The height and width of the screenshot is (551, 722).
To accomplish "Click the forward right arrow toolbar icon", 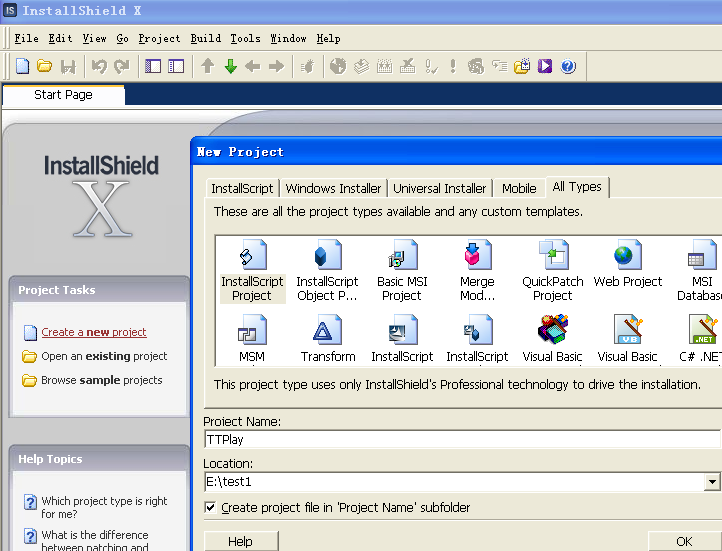I will (x=276, y=66).
